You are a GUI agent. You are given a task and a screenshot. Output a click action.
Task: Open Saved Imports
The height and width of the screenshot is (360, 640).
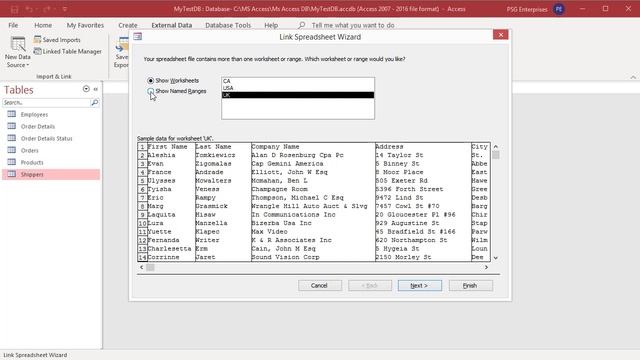pos(57,40)
